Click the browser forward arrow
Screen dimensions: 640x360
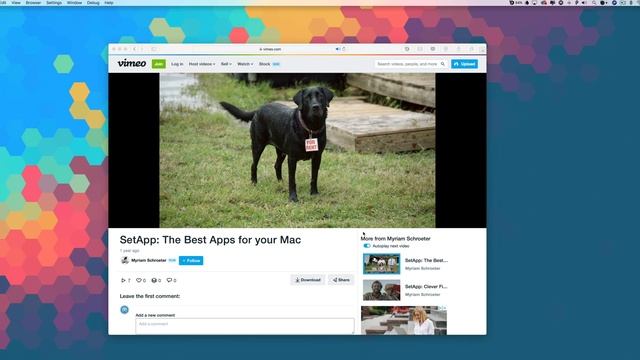point(142,49)
